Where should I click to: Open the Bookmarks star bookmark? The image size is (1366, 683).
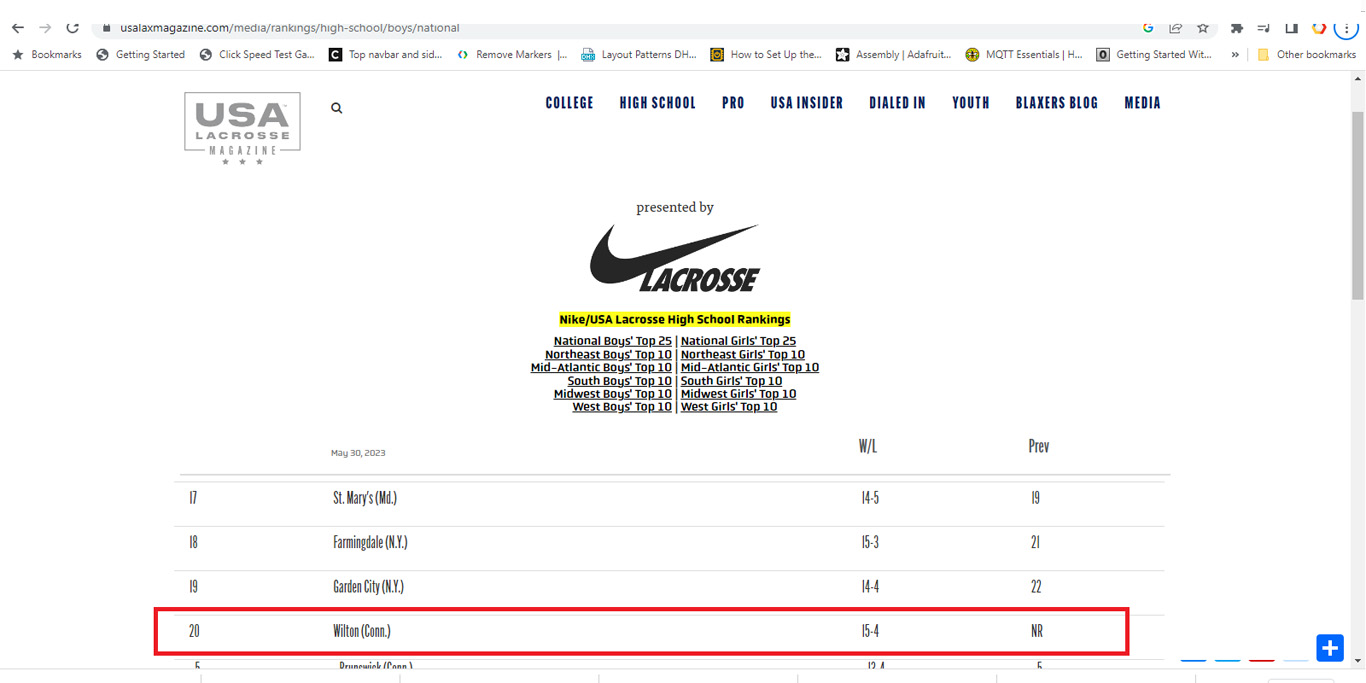(47, 55)
